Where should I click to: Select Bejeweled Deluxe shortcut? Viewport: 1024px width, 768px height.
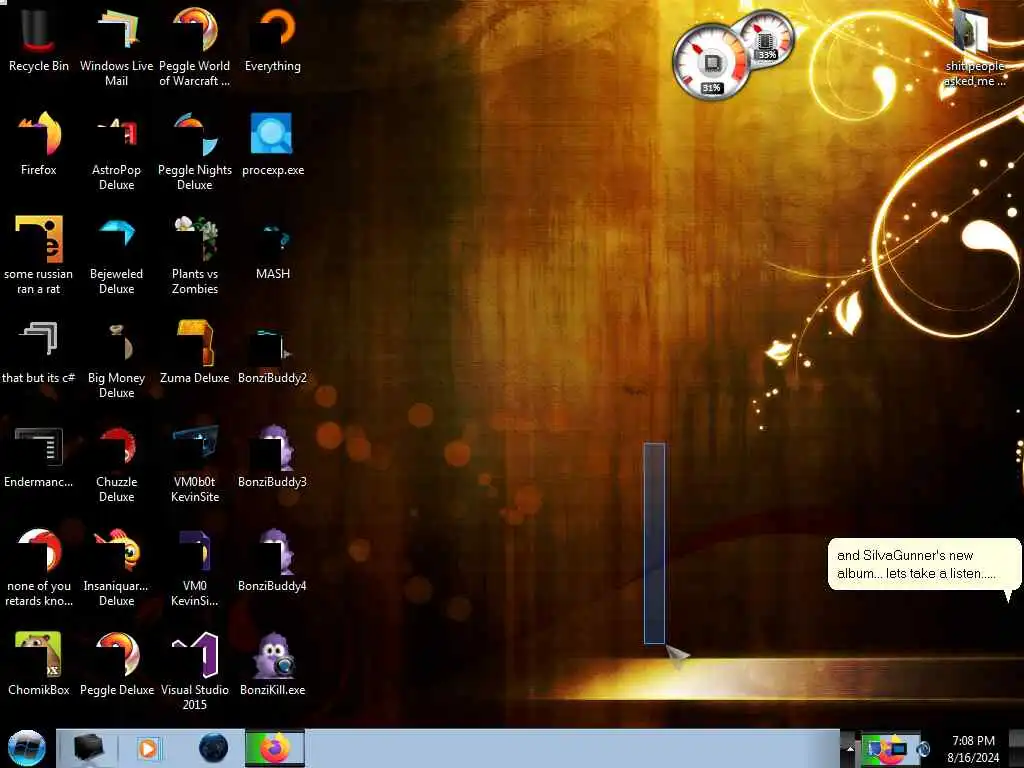coord(116,255)
